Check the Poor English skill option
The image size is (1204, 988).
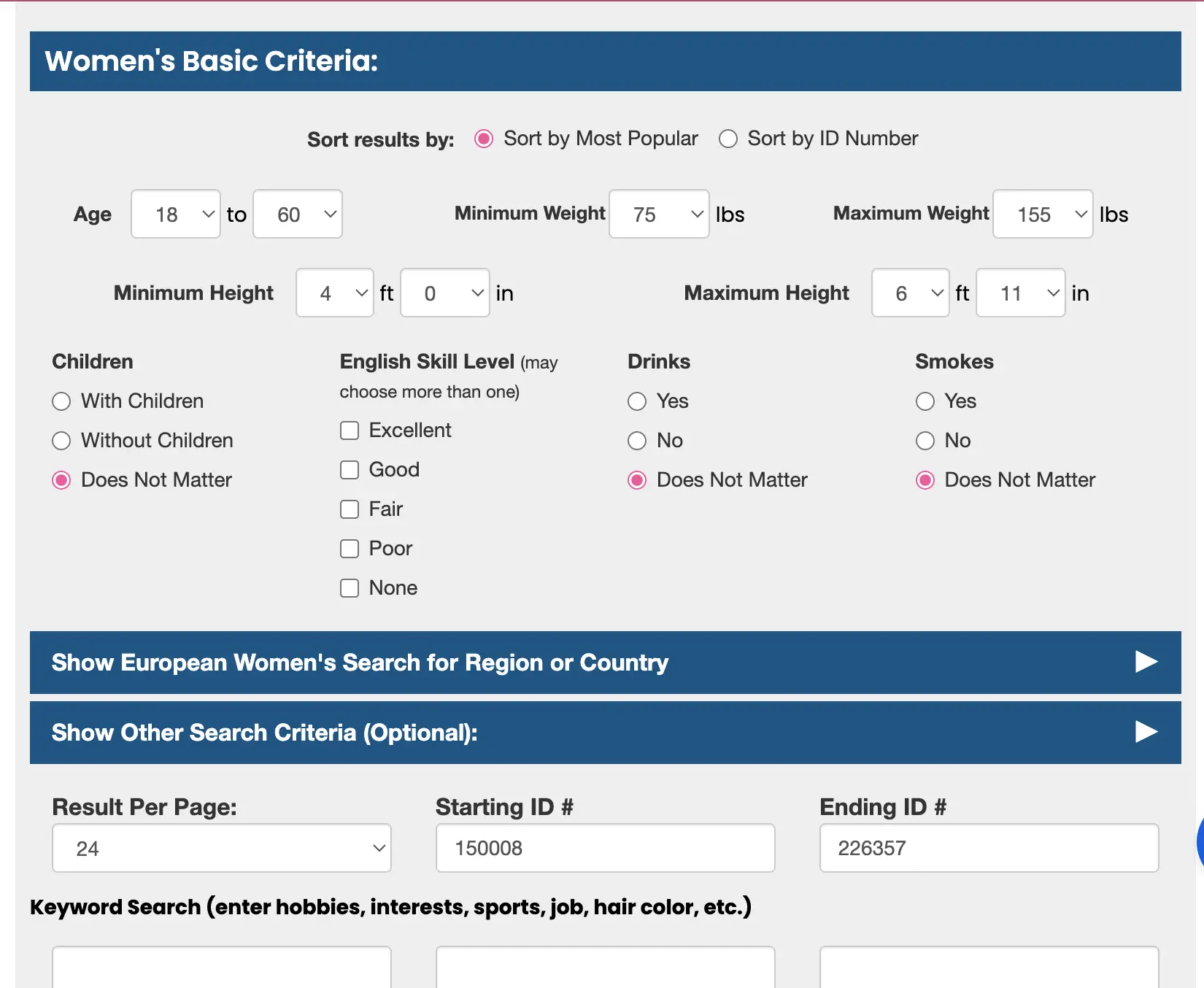[350, 549]
